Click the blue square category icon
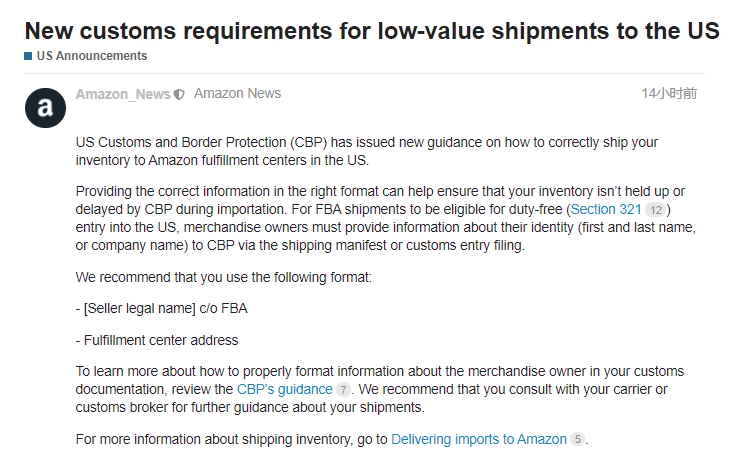750x472 pixels. point(28,56)
